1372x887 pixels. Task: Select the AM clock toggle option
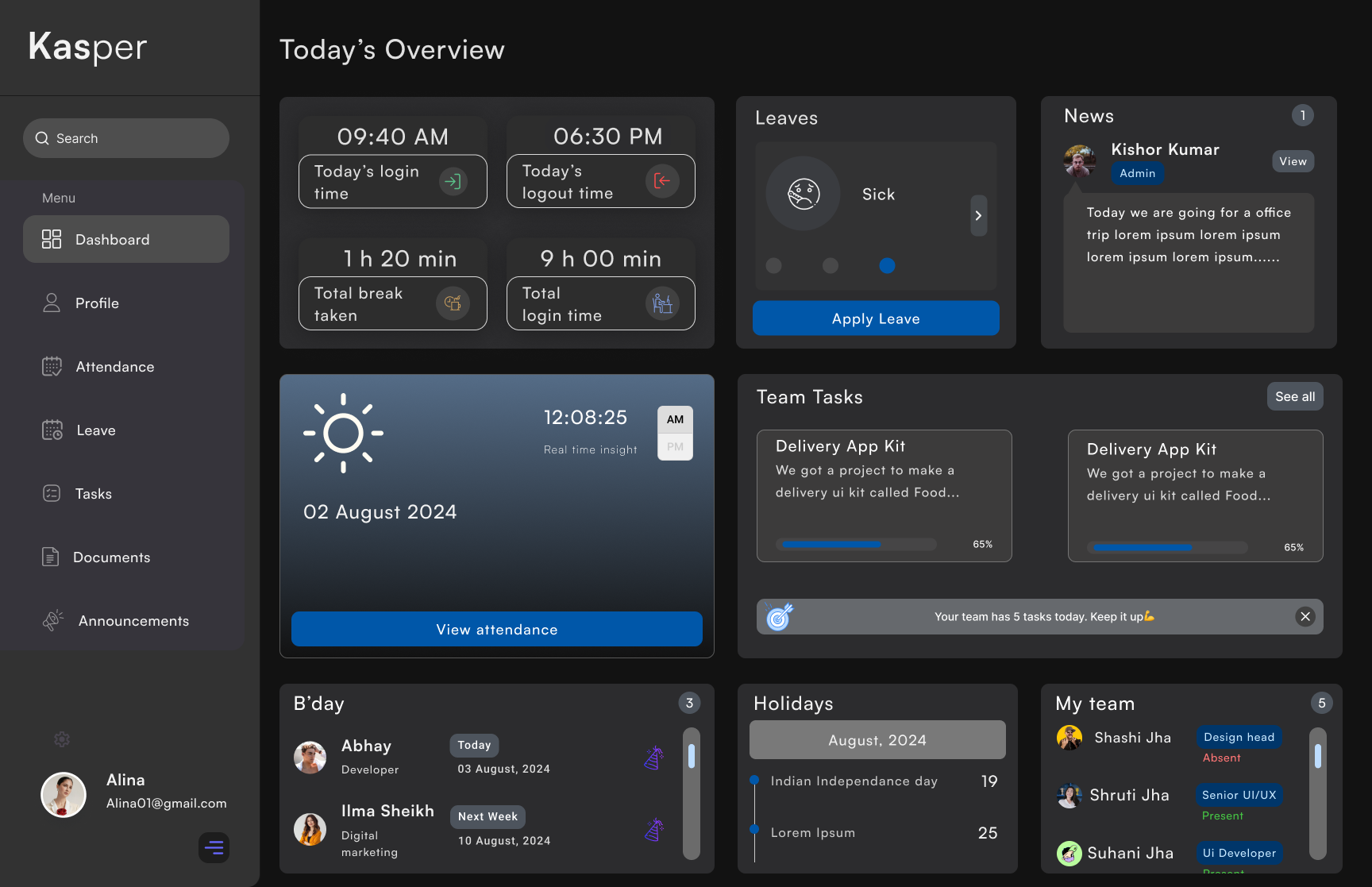[x=675, y=419]
